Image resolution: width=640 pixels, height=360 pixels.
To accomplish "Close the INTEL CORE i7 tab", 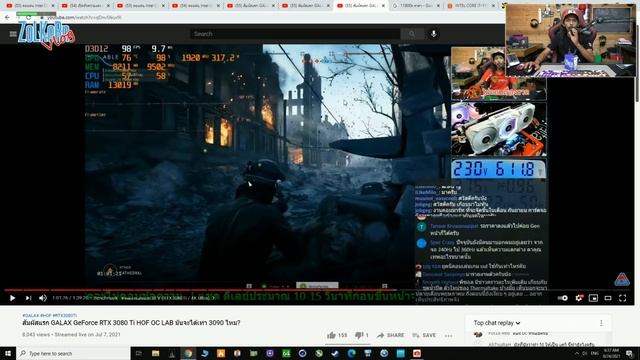I will tap(493, 6).
